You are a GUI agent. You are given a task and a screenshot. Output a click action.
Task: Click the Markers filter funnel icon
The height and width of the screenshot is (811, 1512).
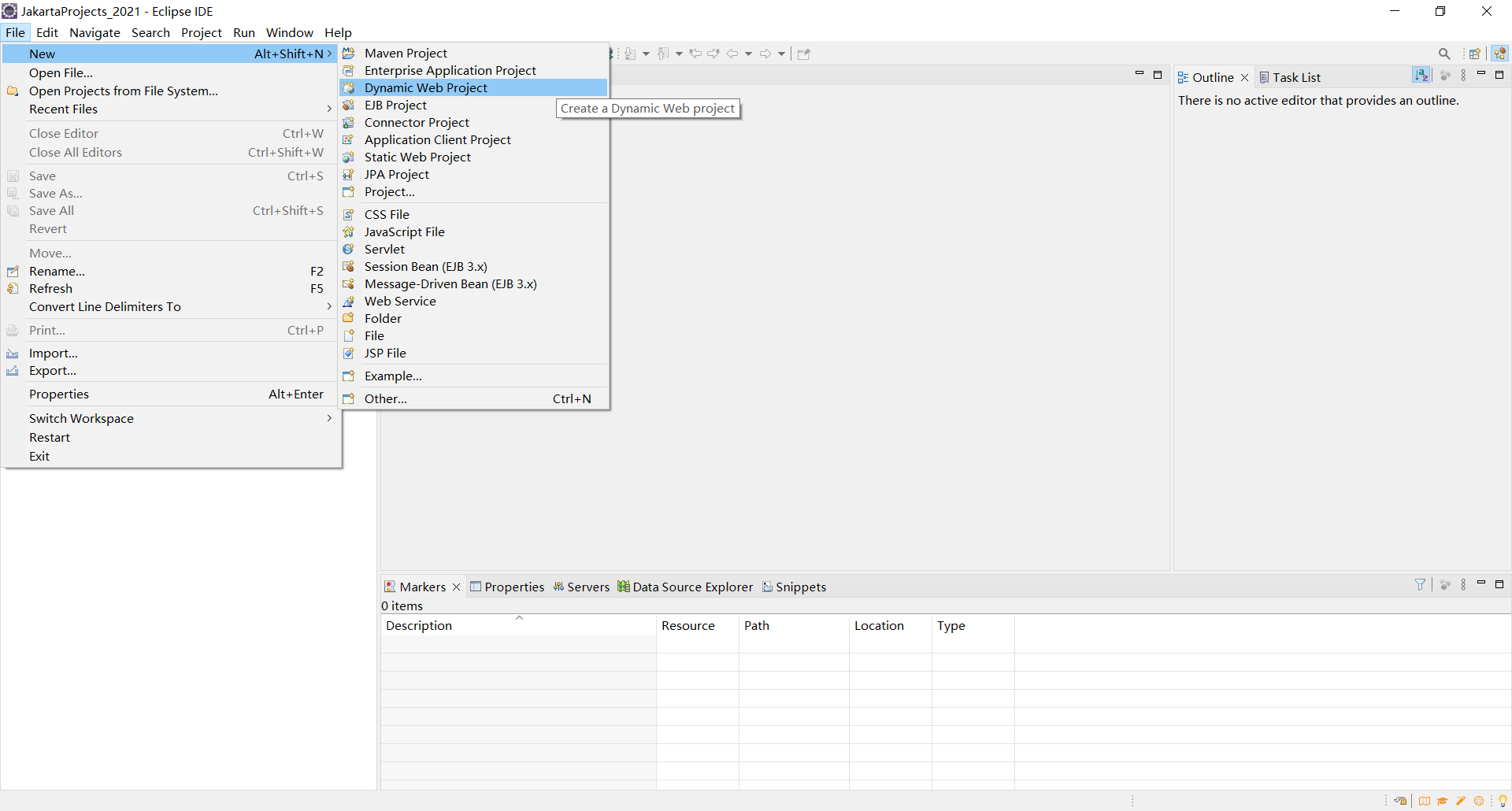click(1420, 584)
